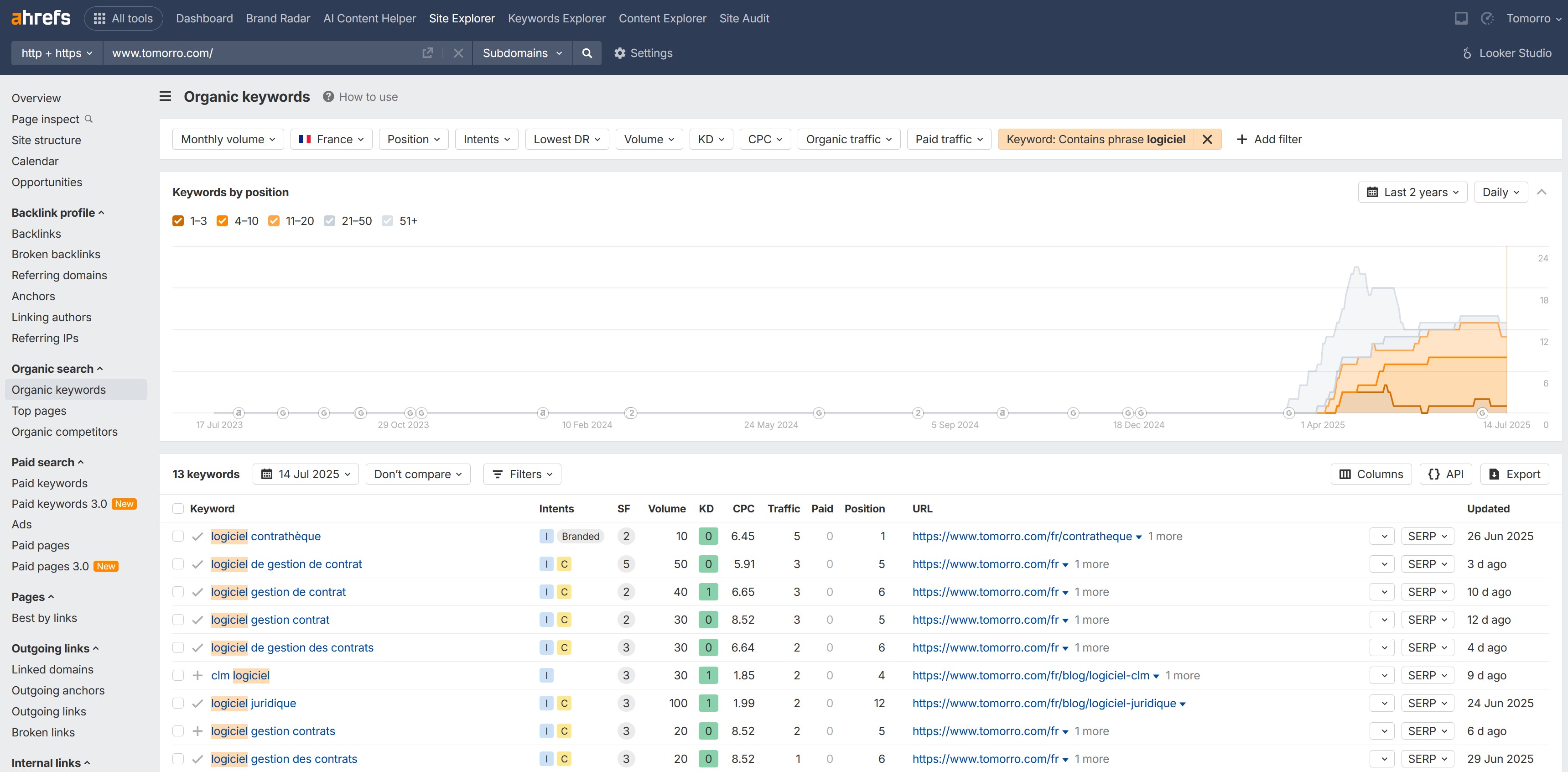This screenshot has height=772, width=1568.
Task: Open URL in new tab icon
Action: click(x=427, y=53)
